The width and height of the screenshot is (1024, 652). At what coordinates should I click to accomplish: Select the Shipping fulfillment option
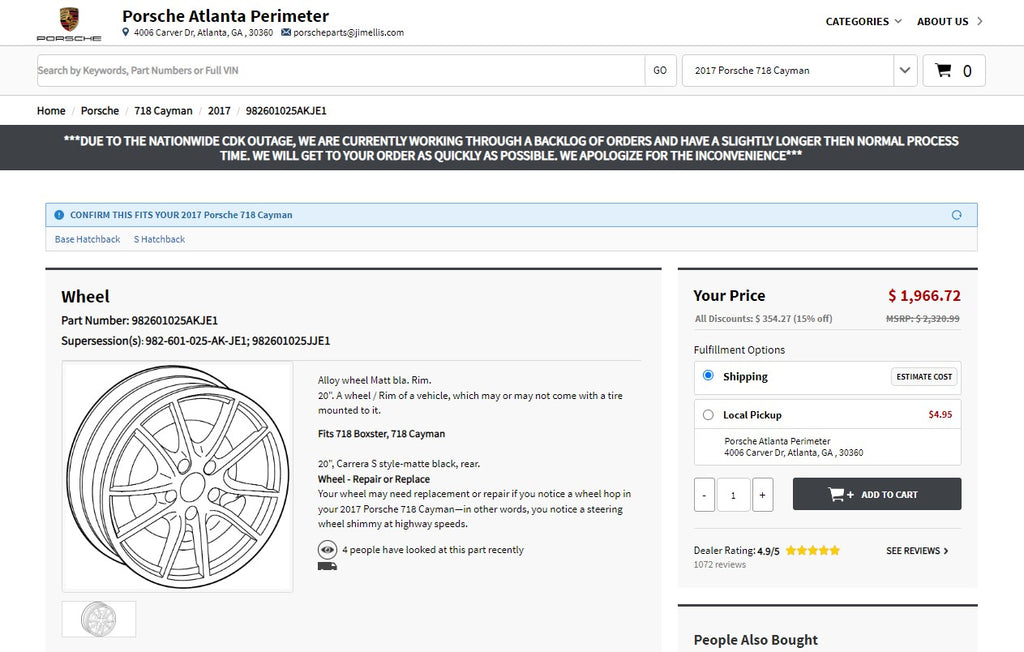tap(708, 376)
